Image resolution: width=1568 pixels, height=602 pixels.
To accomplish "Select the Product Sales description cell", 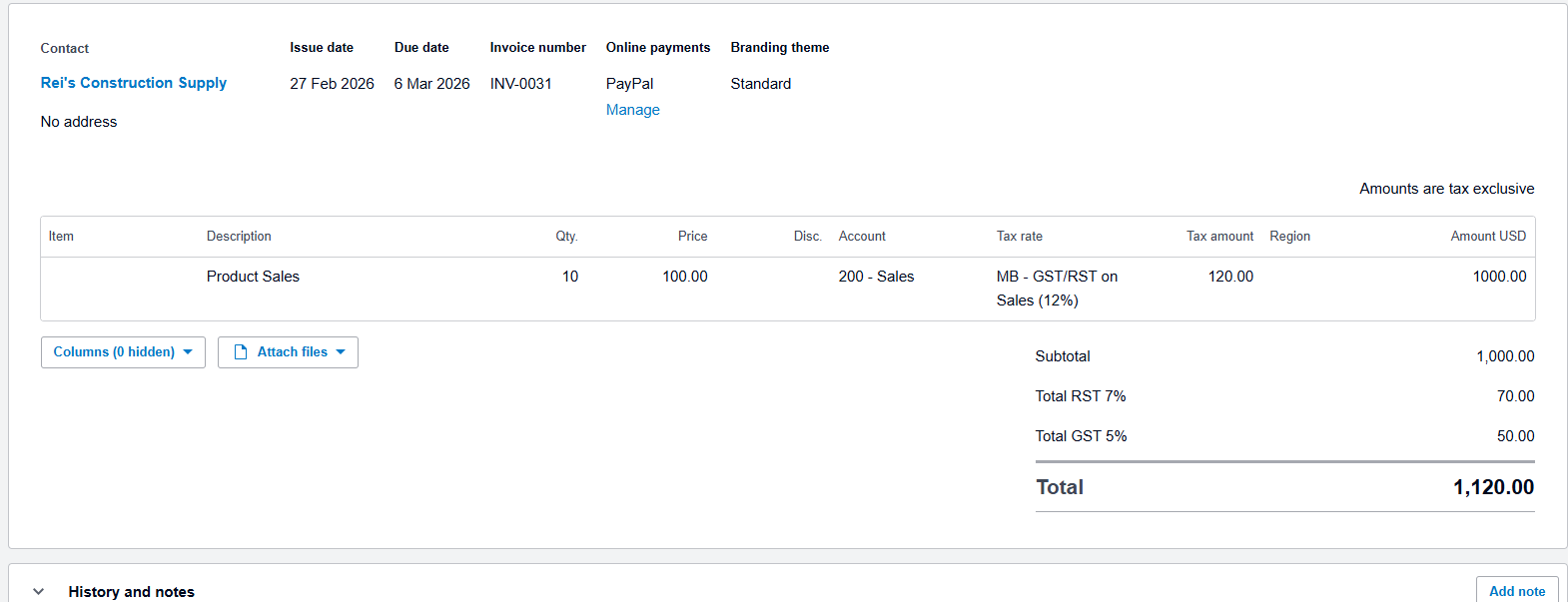I will [x=253, y=277].
